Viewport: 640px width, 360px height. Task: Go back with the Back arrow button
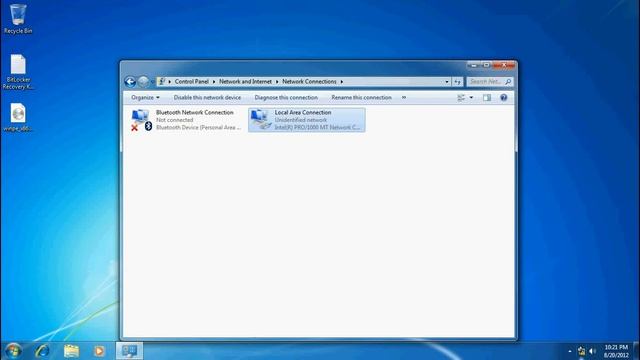(130, 82)
